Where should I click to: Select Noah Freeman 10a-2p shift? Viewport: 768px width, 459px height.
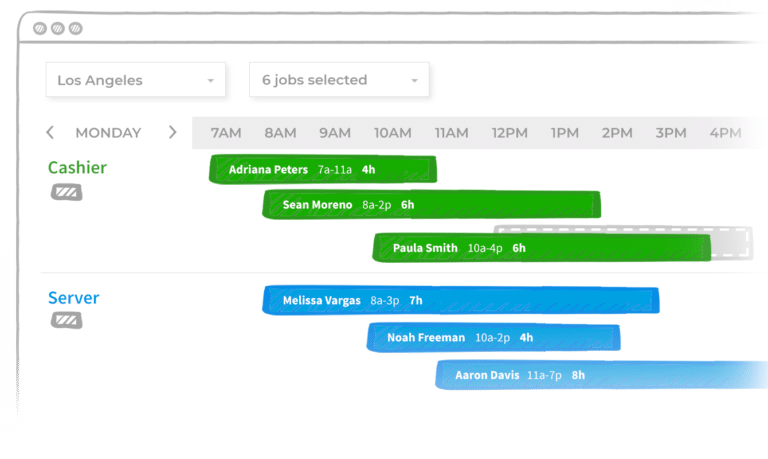[493, 338]
